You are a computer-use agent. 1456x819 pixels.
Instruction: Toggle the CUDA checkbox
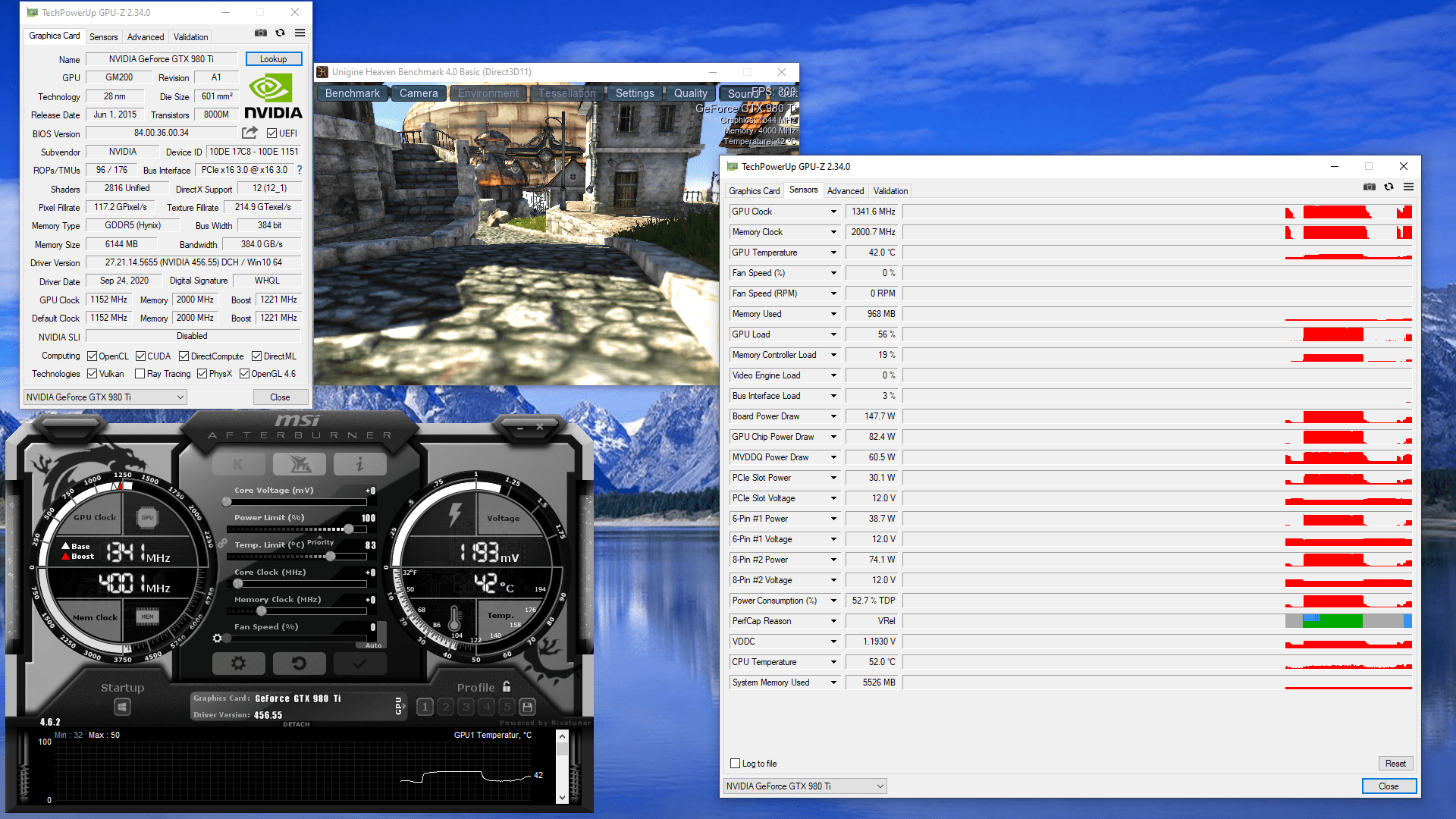pos(140,356)
